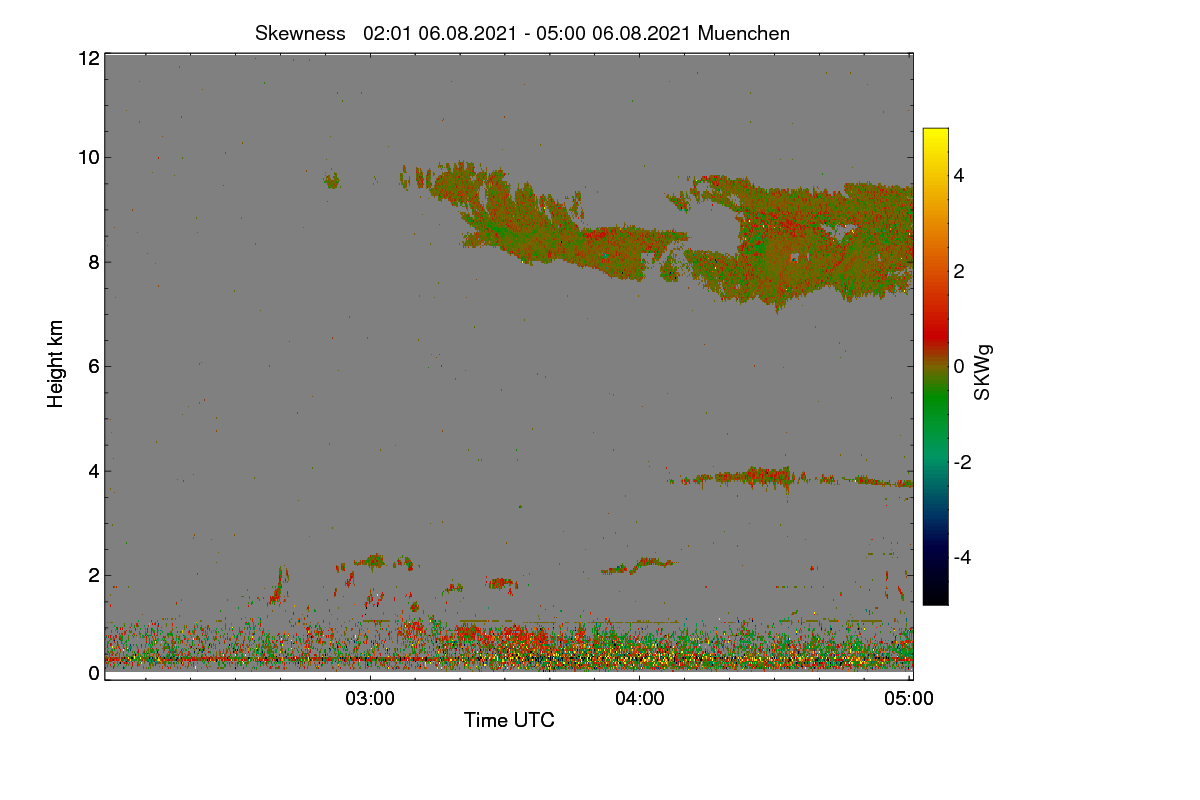Click the plot title starting with "Skewness"

point(522,33)
